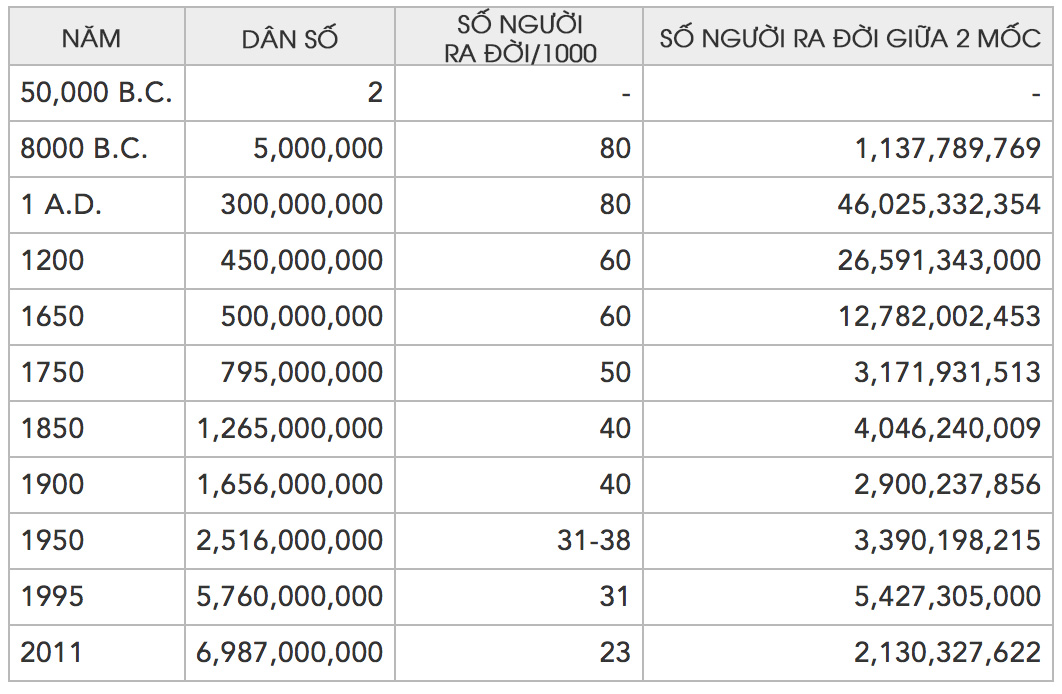Viewport: 1062px width, 694px height.
Task: Click the 1650 year cell
Action: [x=52, y=317]
